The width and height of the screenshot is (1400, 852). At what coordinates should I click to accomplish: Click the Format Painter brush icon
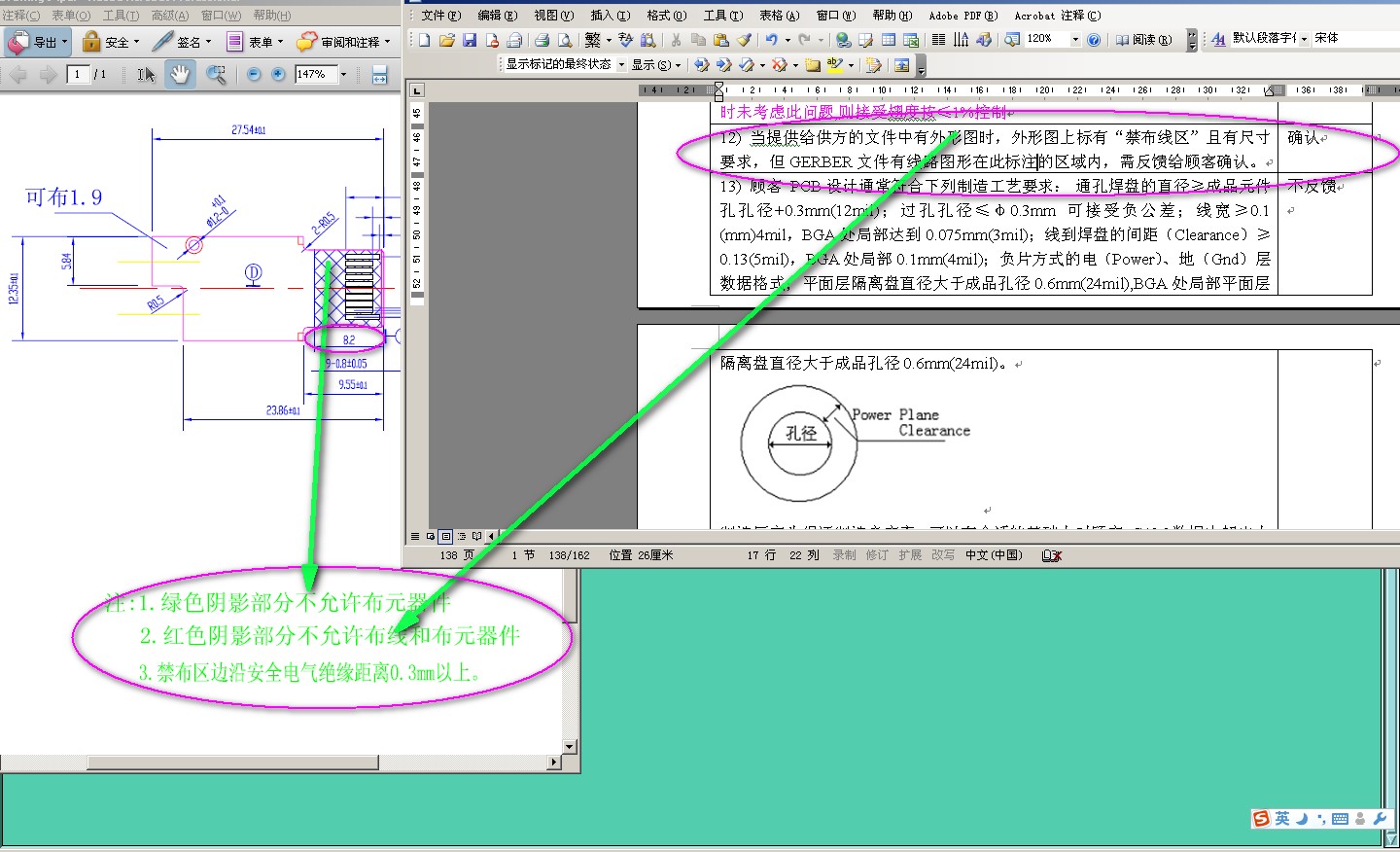click(x=743, y=40)
